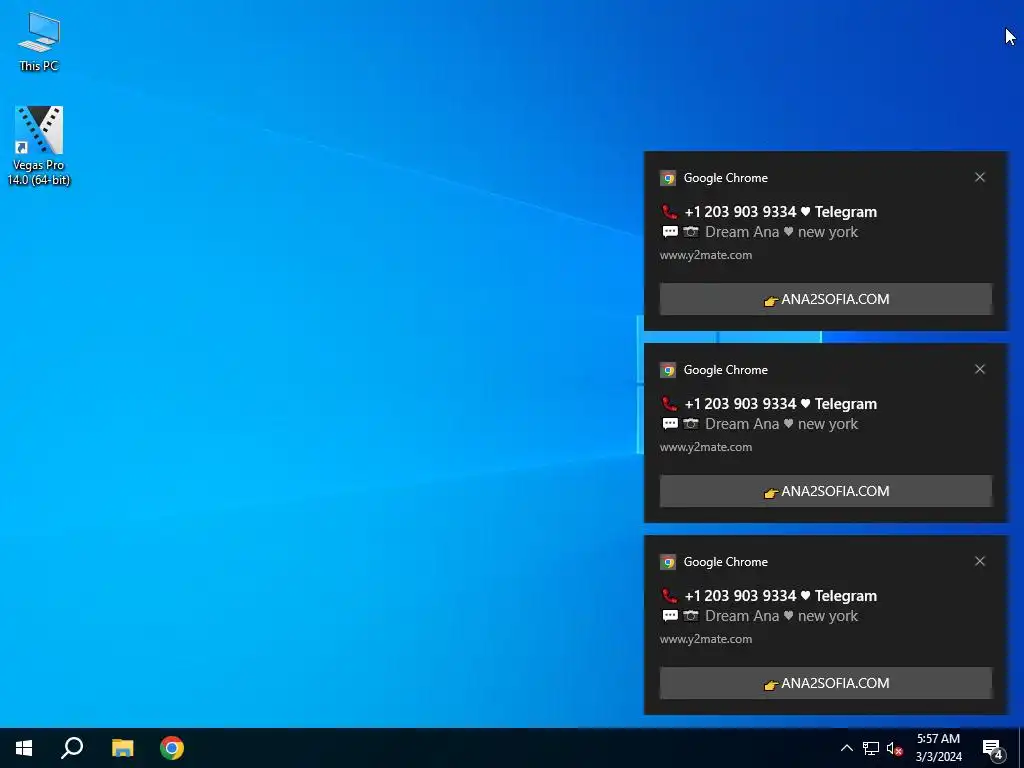Open the taskbar search magnifier

(x=72, y=748)
